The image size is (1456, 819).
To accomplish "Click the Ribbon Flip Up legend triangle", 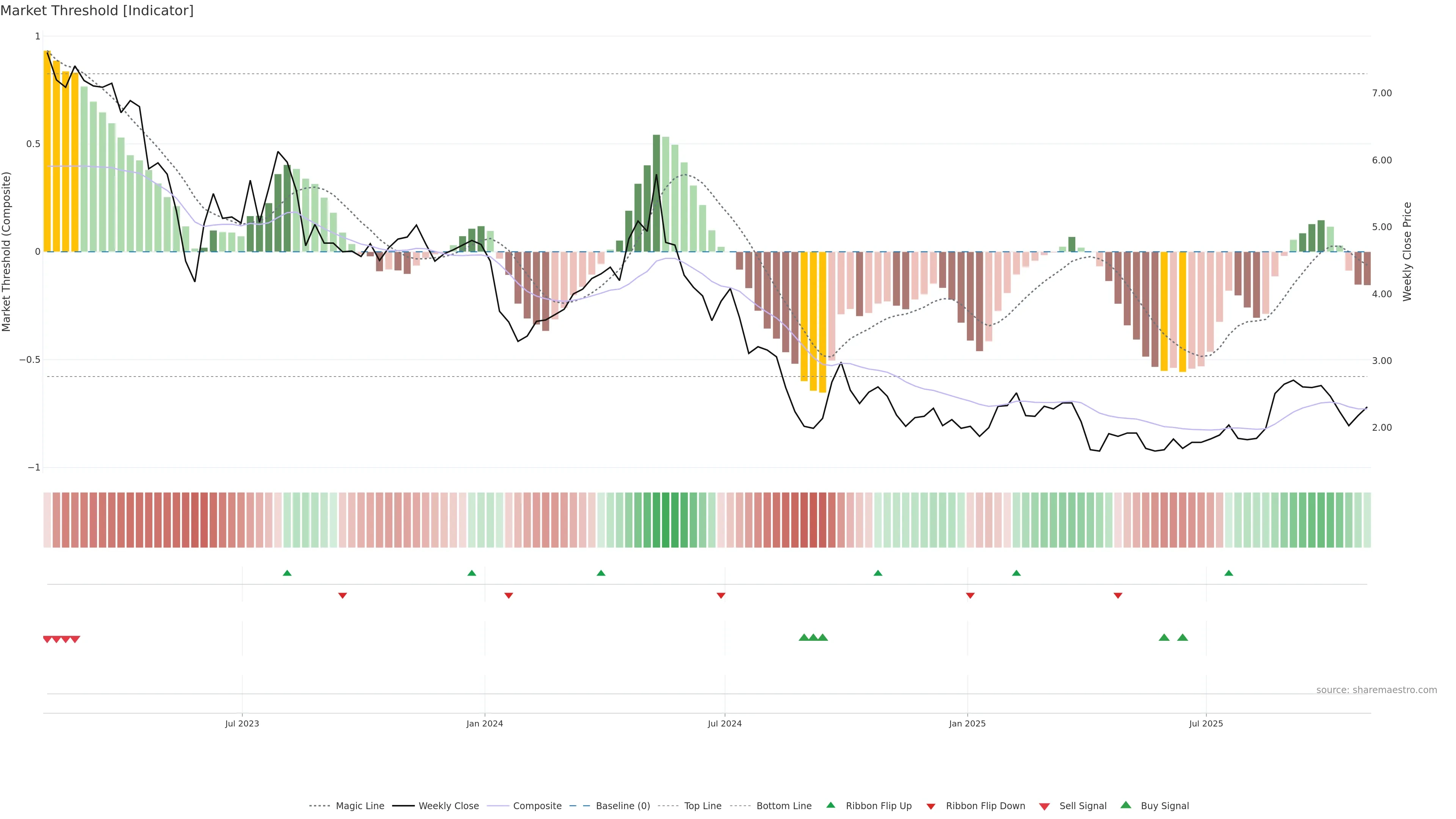I will coord(830,805).
